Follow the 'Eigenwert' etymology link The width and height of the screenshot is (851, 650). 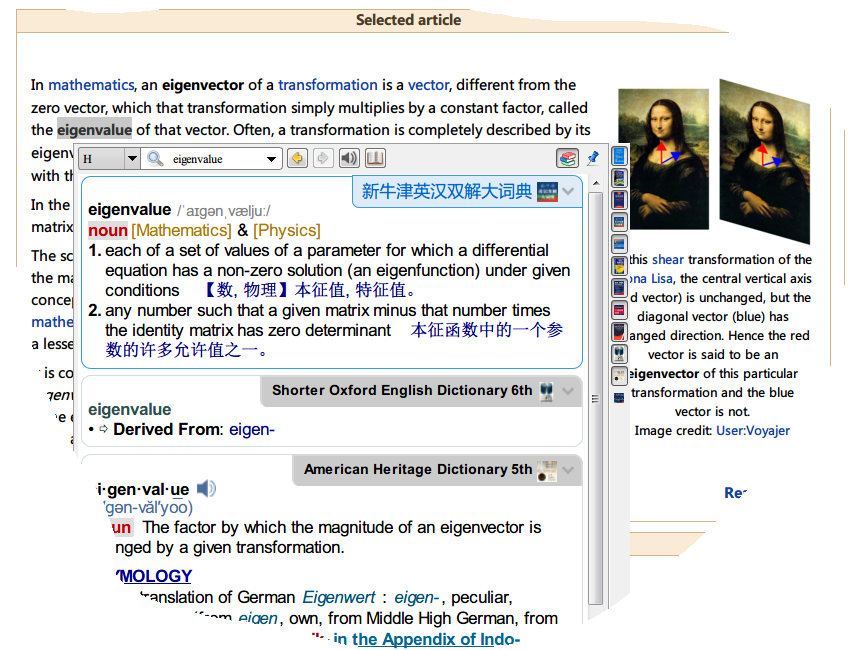point(339,597)
